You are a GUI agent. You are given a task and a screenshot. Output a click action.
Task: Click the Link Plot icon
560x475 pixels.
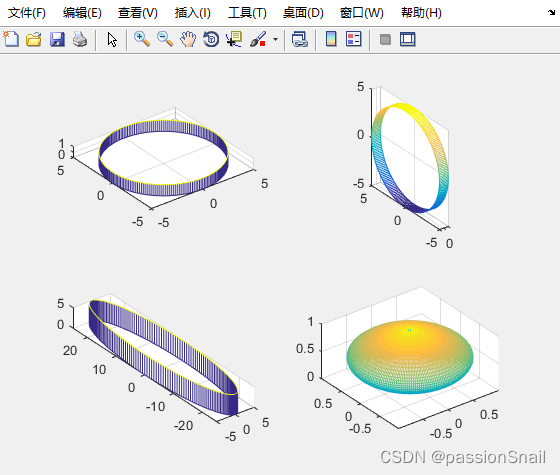click(x=300, y=39)
